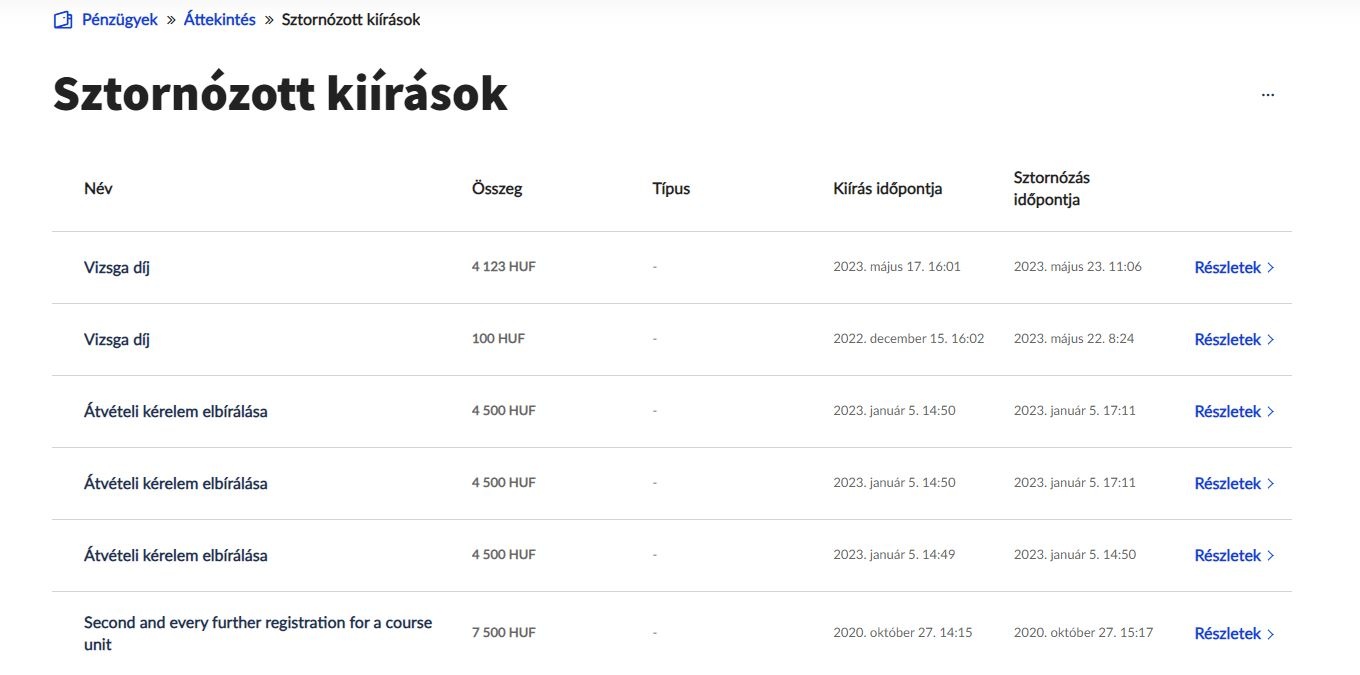This screenshot has width=1360, height=675.
Task: Click chevron next to Részletek in the 2020. október row
Action: pos(1271,634)
